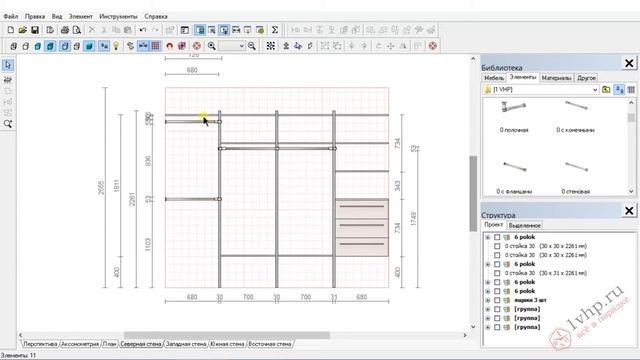Toggle contours display mode
Screen dimensions: 640x360
tap(65, 46)
